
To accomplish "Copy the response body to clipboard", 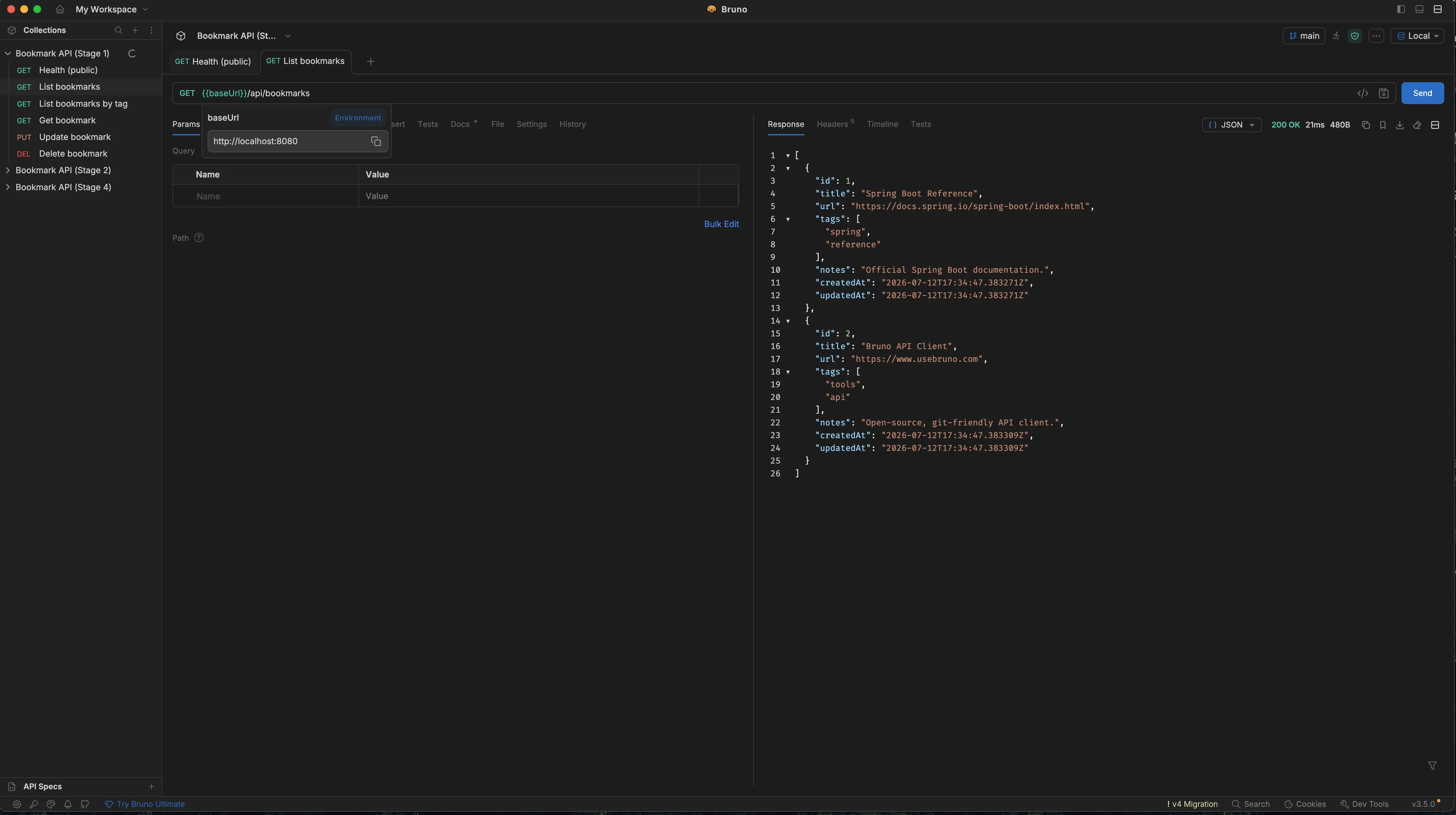I will (1366, 125).
